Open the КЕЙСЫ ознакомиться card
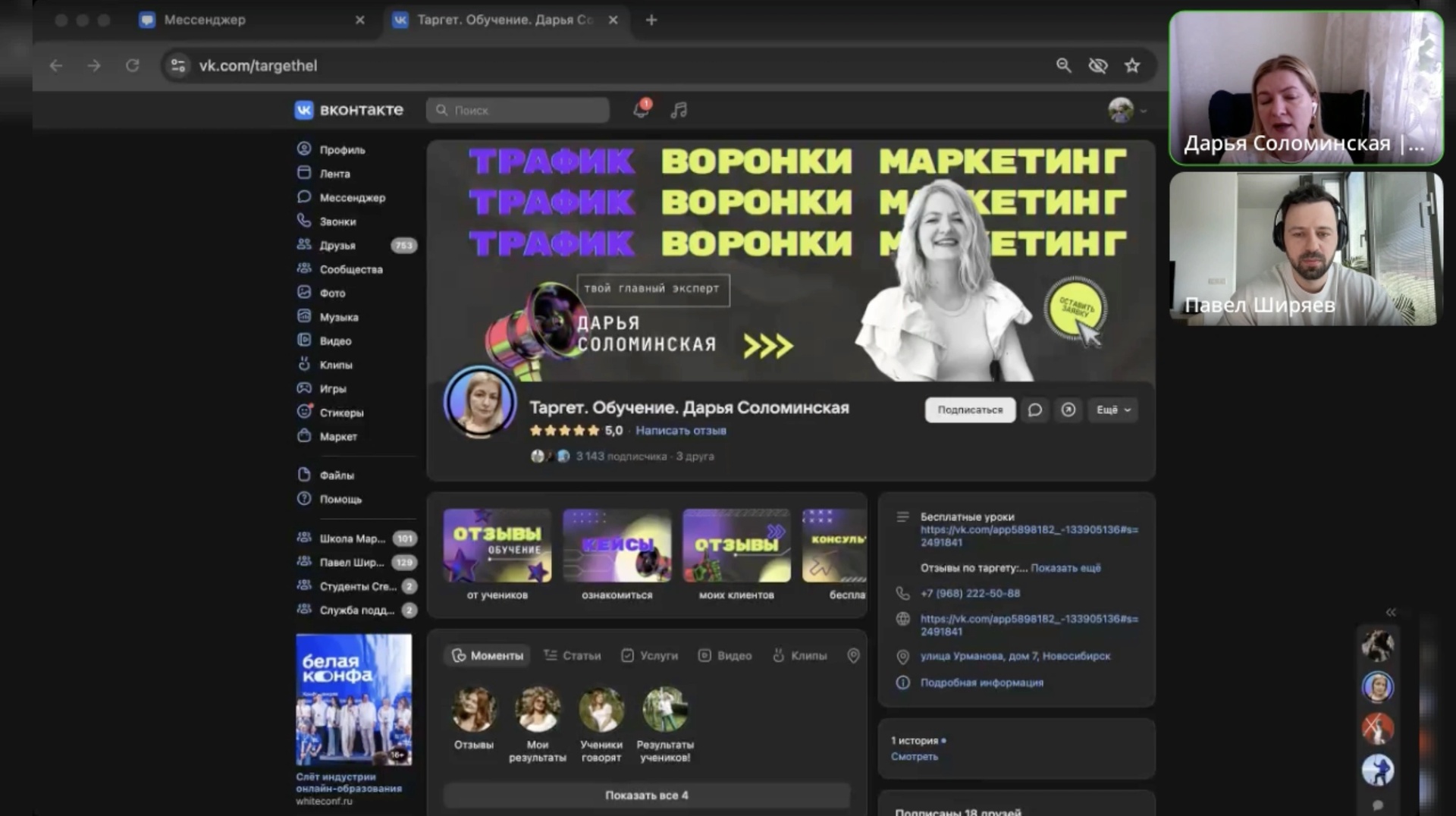The height and width of the screenshot is (816, 1456). pyautogui.click(x=617, y=555)
